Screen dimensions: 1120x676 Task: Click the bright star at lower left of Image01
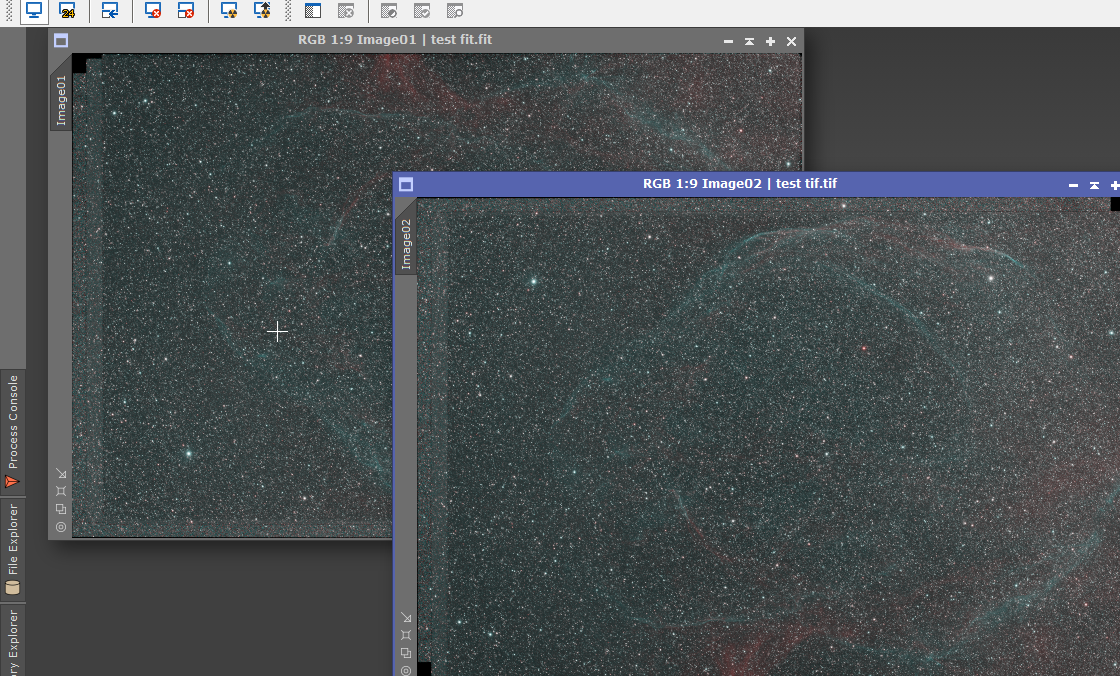coord(189,453)
